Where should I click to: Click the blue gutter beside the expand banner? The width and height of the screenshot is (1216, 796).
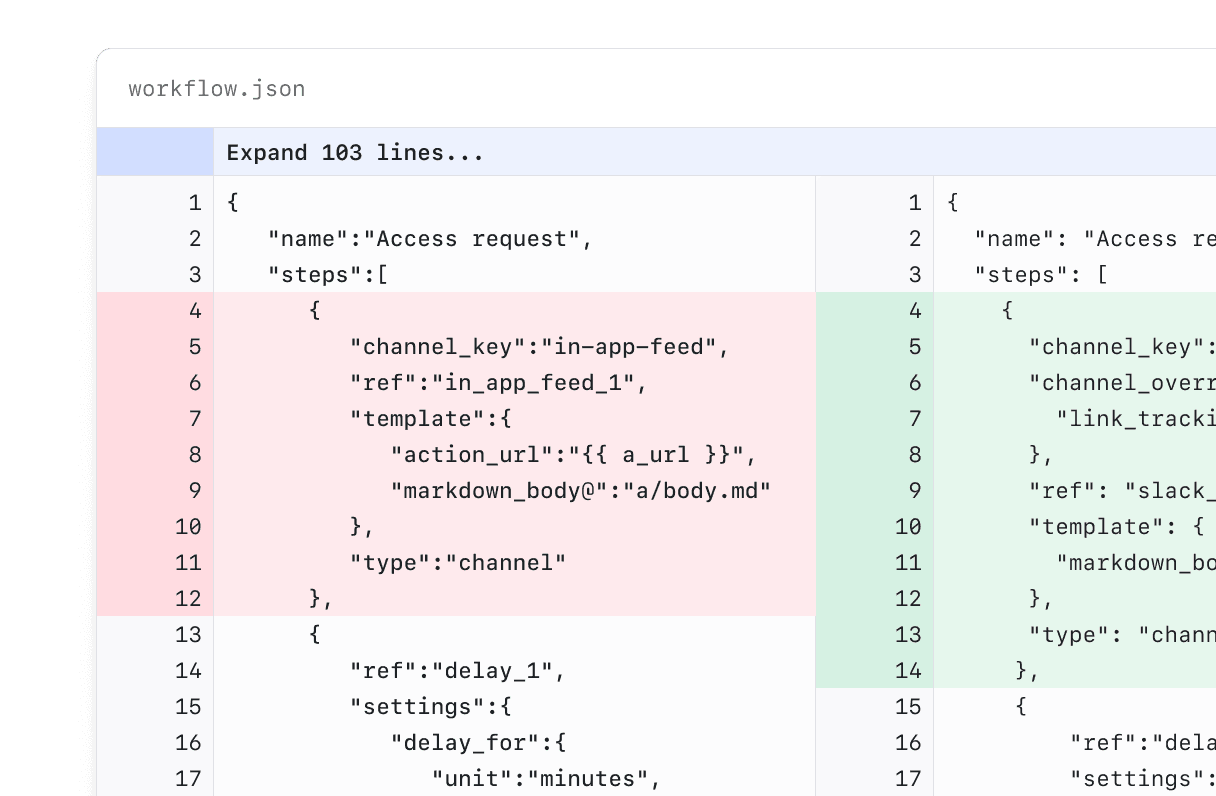[156, 152]
